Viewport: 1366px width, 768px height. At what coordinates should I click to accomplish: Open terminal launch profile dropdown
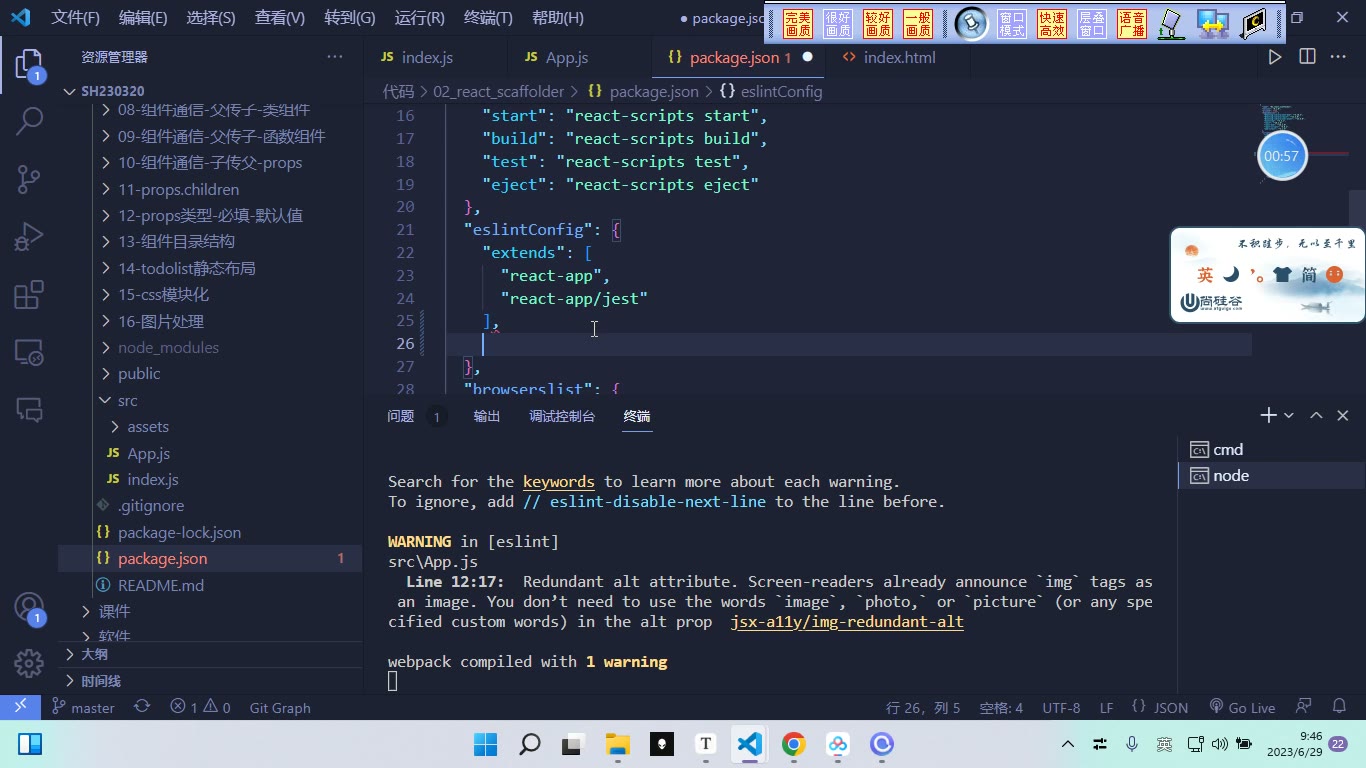tap(1289, 415)
